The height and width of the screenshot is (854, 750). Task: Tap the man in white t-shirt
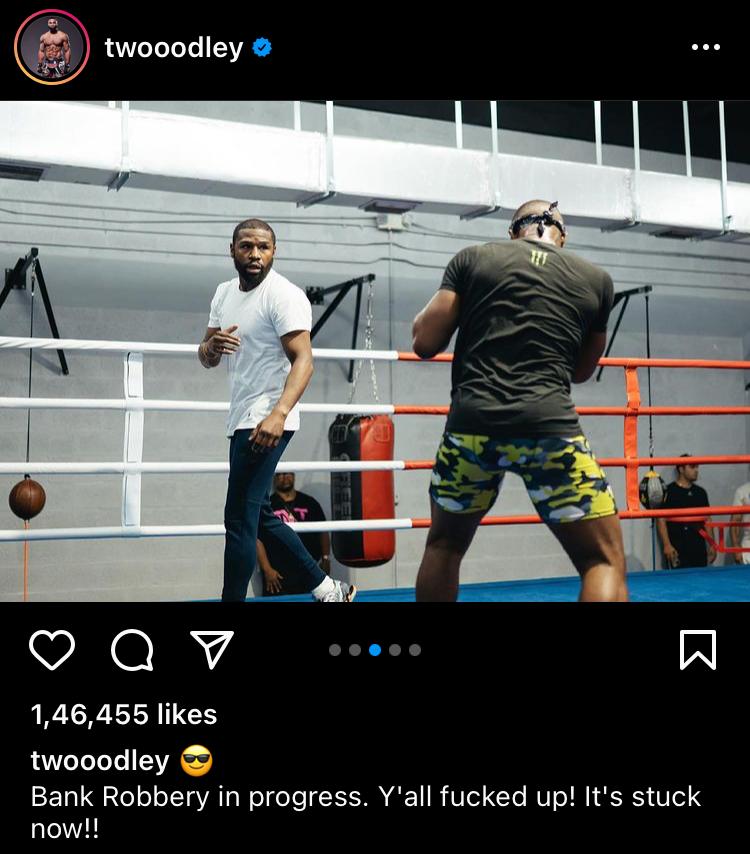point(264,408)
